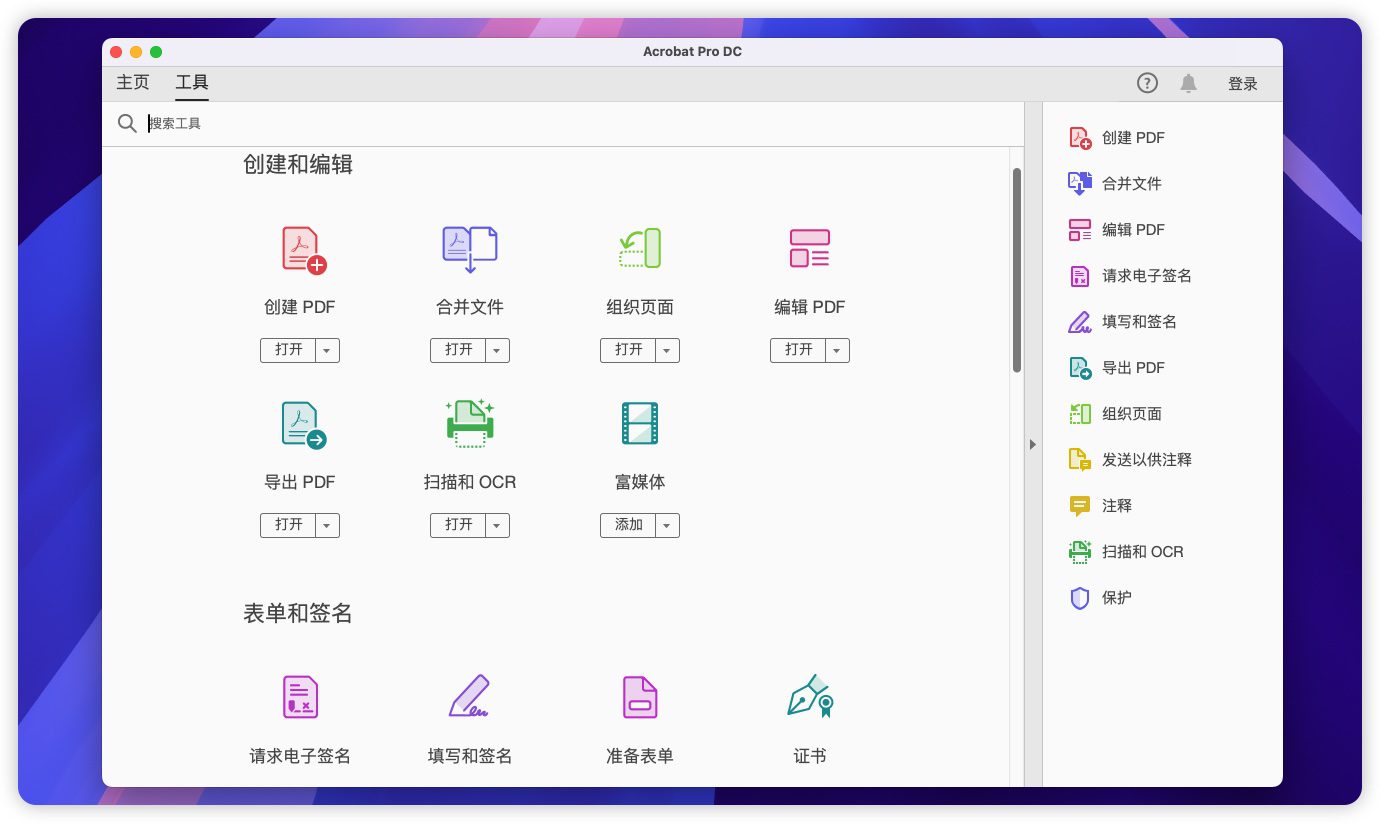Viewport: 1380px width, 823px height.
Task: Open the help question mark icon
Action: (x=1147, y=83)
